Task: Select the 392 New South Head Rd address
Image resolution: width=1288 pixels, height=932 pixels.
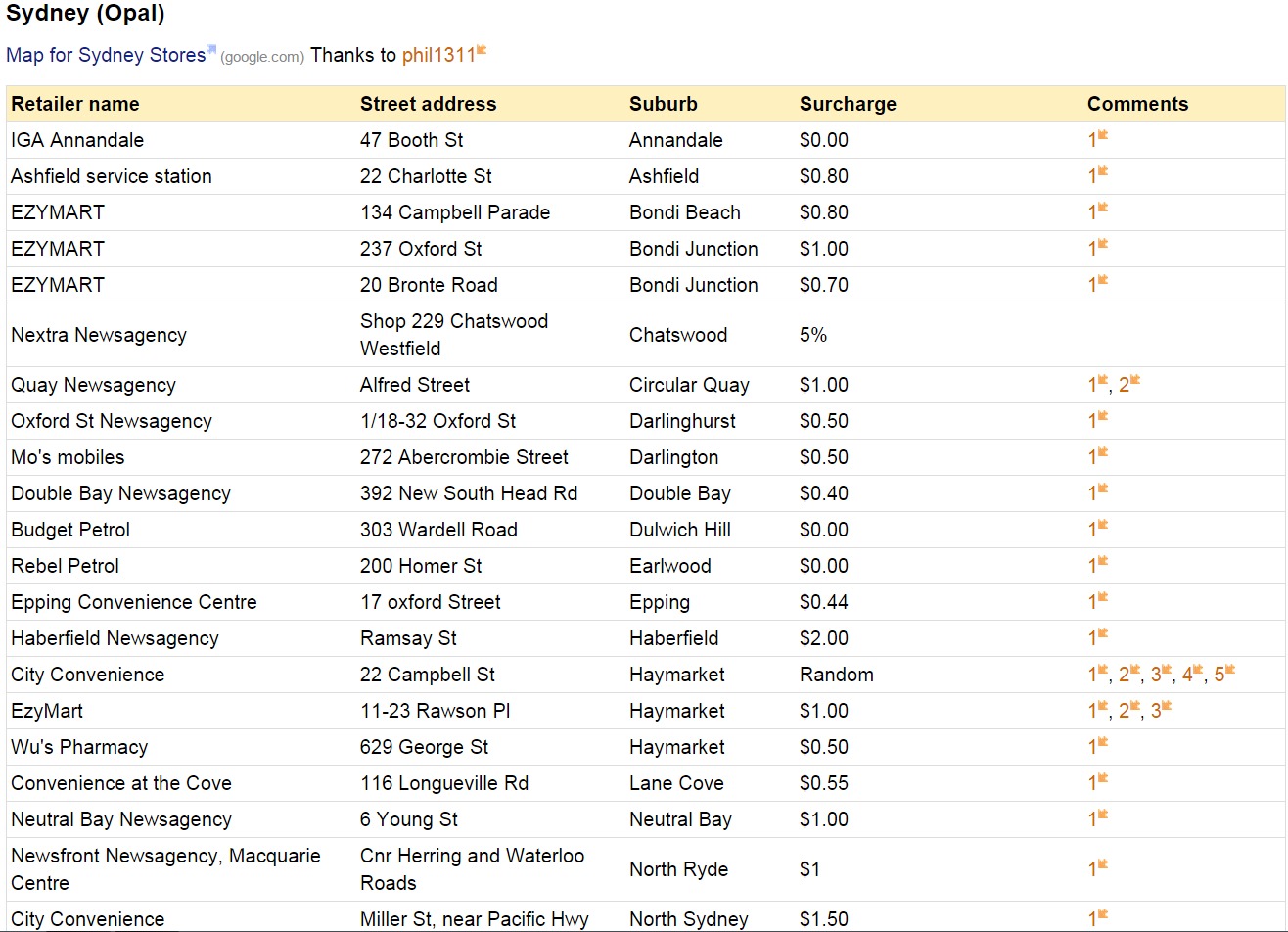Action: [469, 493]
